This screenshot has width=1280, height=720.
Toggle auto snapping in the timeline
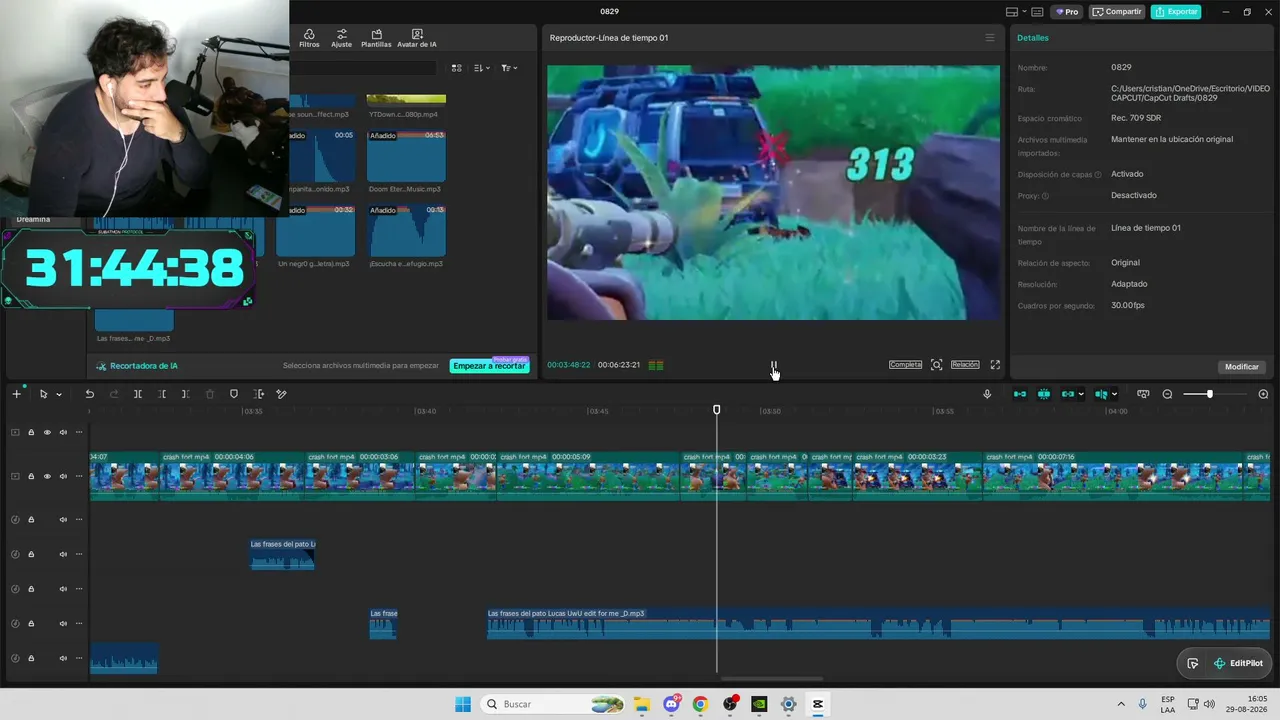coord(1044,394)
